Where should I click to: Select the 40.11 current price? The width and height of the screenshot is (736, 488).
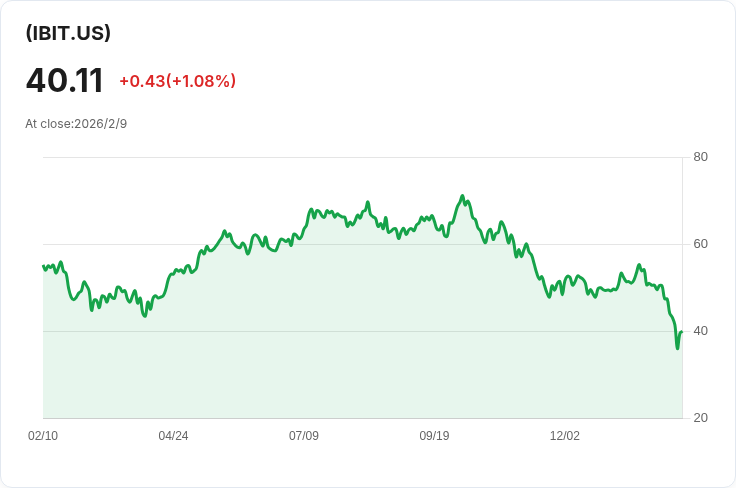click(x=64, y=80)
